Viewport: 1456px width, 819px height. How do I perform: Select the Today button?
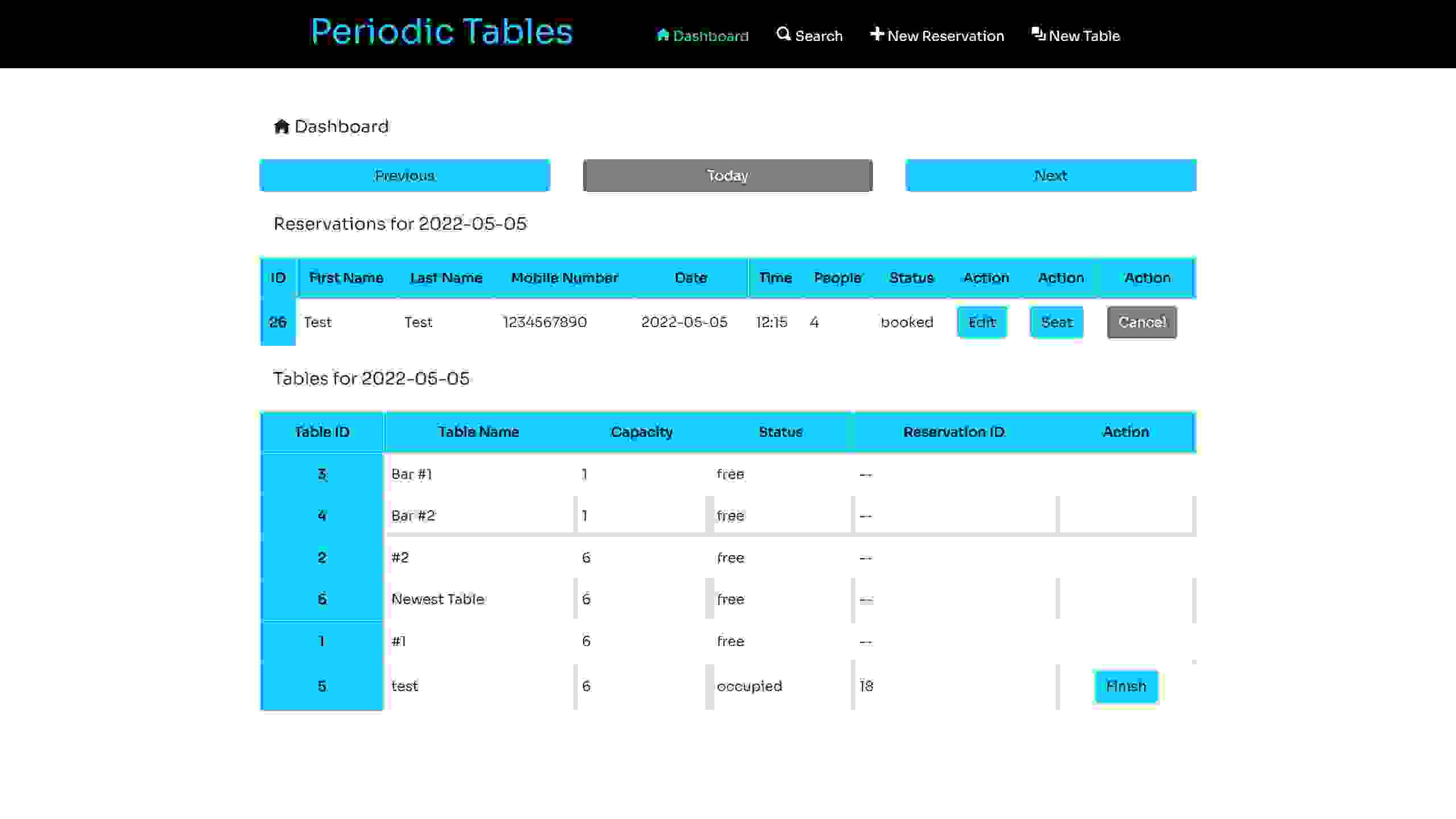(x=727, y=175)
